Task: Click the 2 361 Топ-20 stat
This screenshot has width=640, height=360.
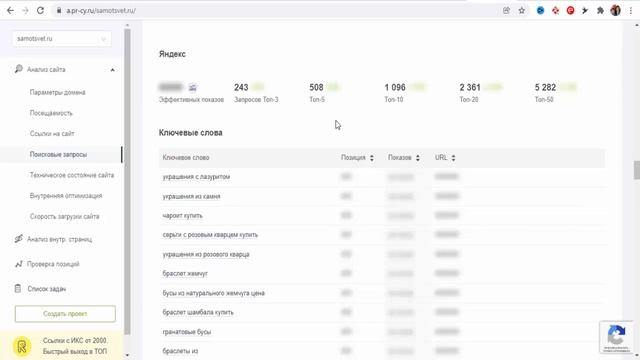Action: click(480, 93)
